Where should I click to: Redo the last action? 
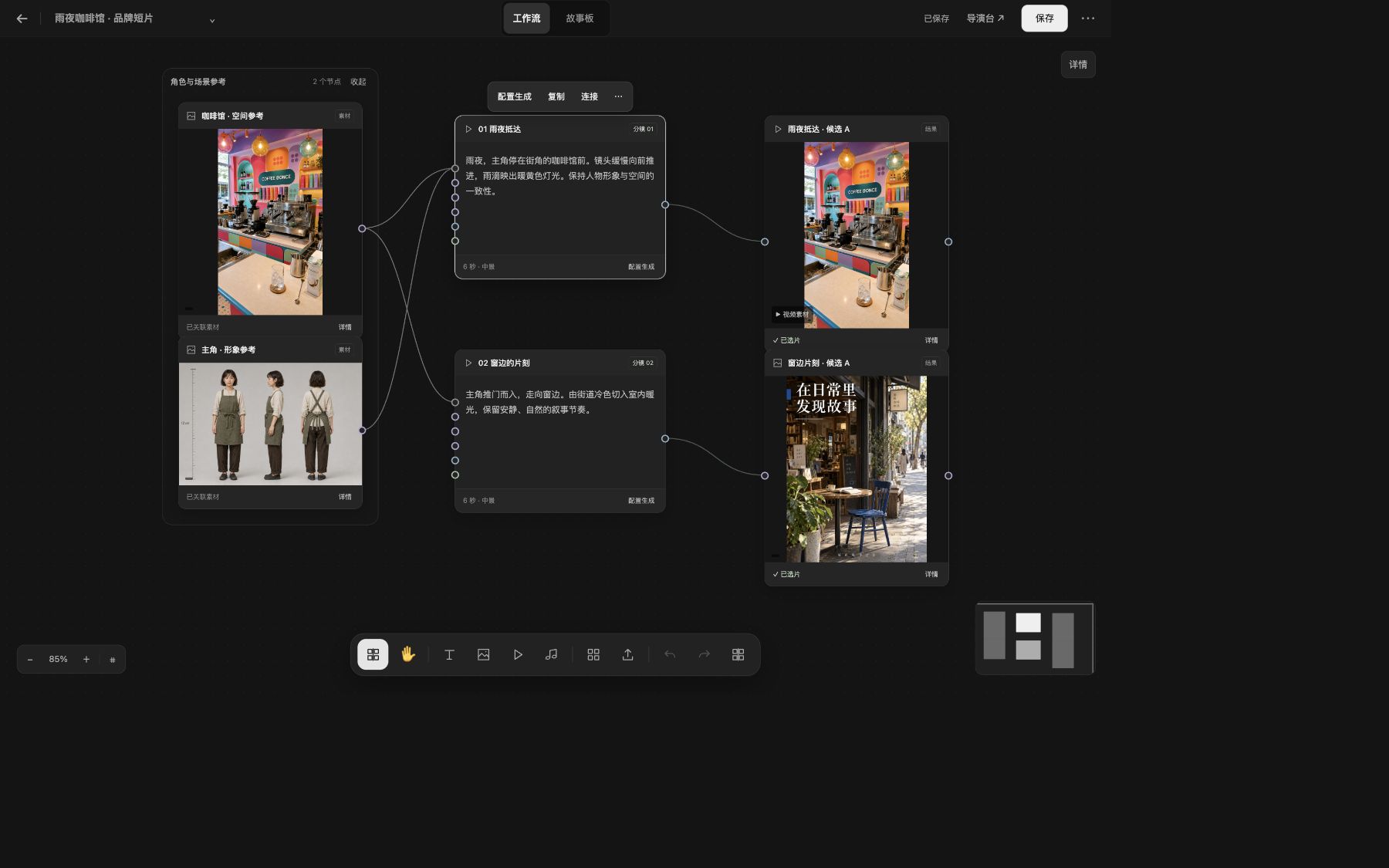pyautogui.click(x=704, y=654)
